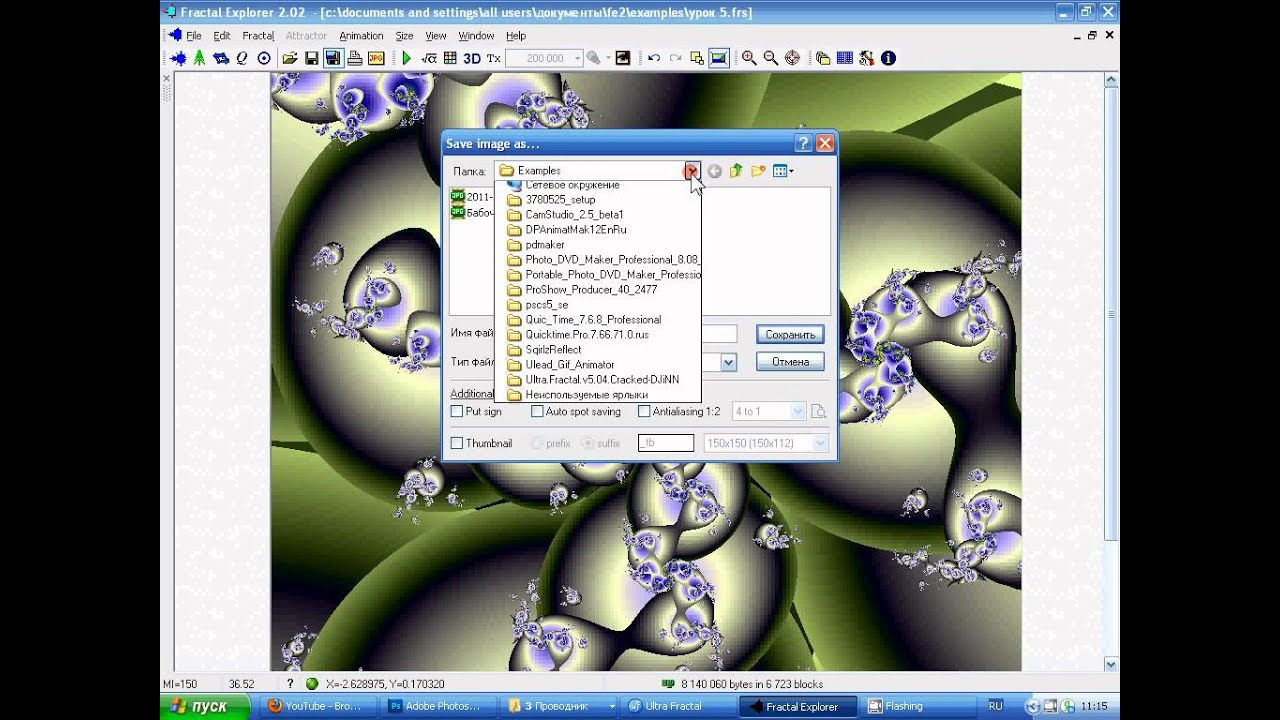Open the square-root formula icon
1280x720 pixels.
428,58
